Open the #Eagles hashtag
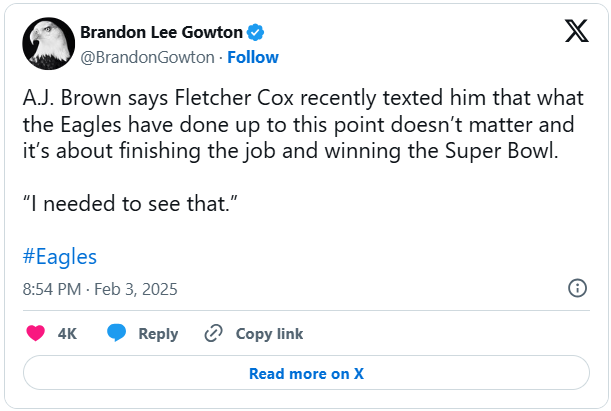The width and height of the screenshot is (611, 411). pyautogui.click(x=59, y=256)
